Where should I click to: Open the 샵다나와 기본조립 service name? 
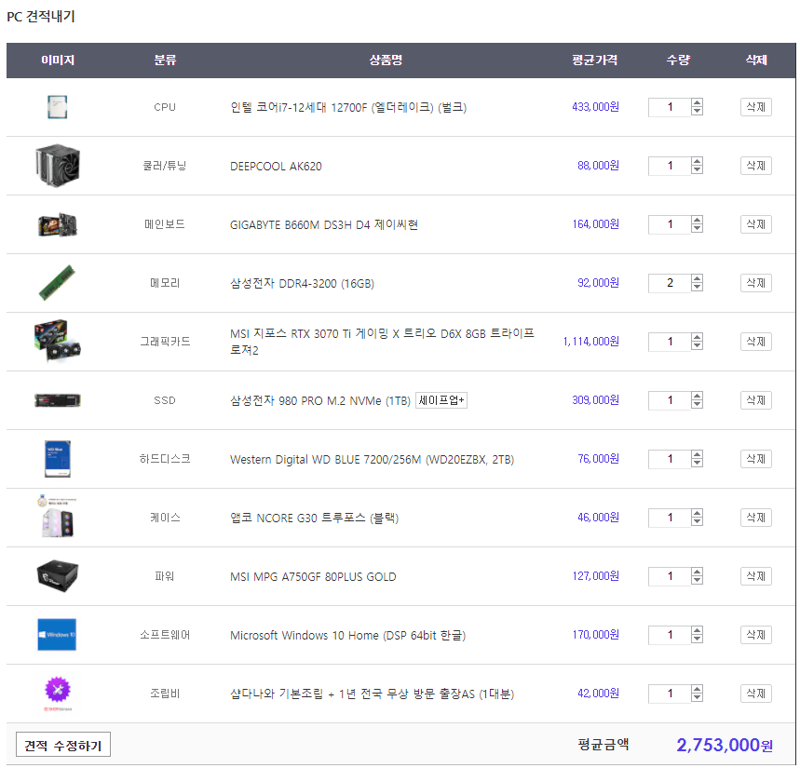point(372,694)
